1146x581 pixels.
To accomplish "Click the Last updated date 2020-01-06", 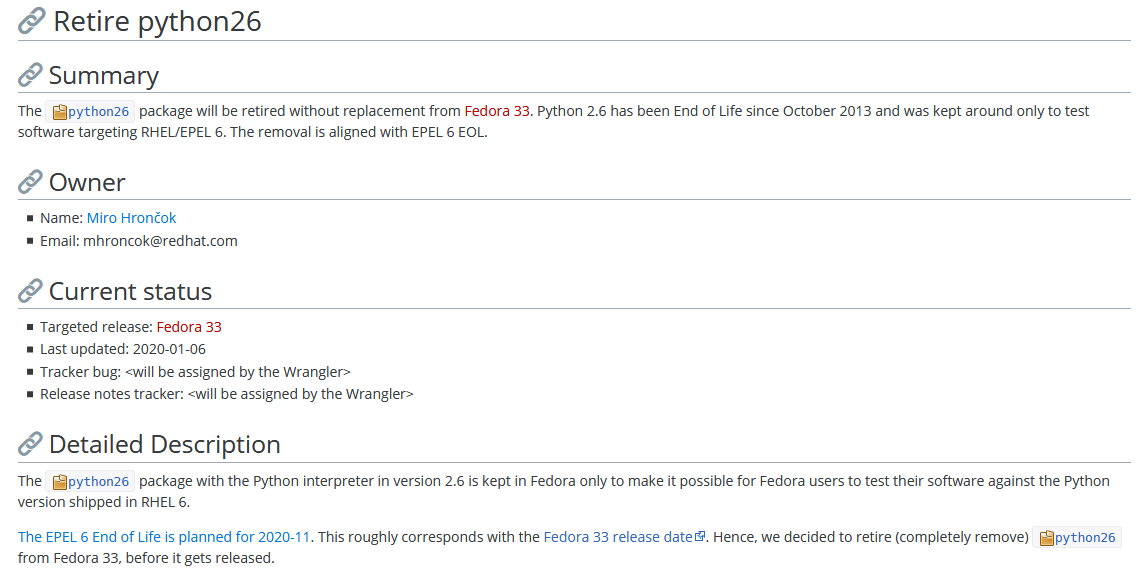I will pyautogui.click(x=169, y=349).
